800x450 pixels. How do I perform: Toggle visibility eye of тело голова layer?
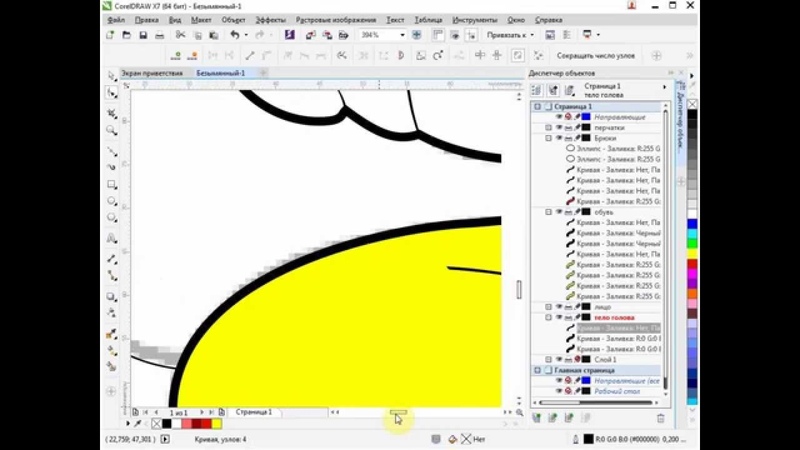click(x=559, y=317)
